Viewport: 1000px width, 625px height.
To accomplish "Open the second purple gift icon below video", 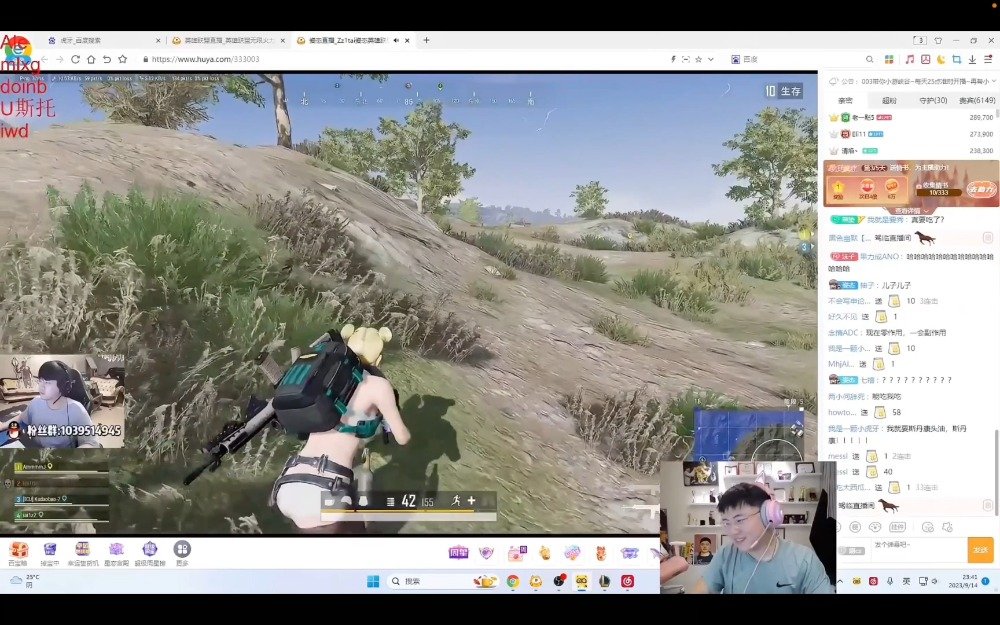I will click(50, 554).
